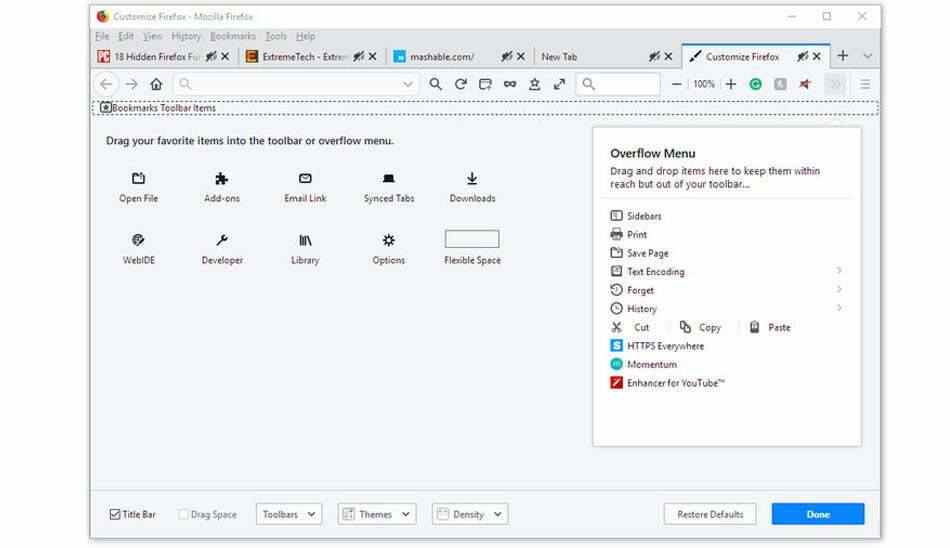
Task: Click the Restore Defaults button
Action: pos(709,514)
